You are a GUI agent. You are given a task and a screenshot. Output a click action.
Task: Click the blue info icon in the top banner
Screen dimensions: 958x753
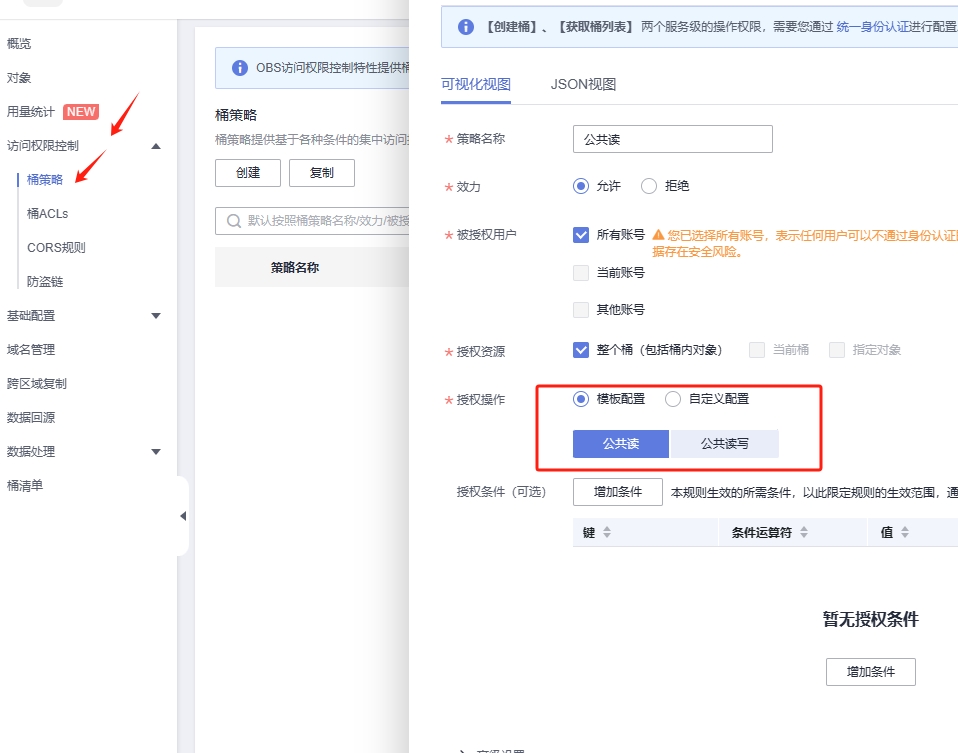point(466,27)
